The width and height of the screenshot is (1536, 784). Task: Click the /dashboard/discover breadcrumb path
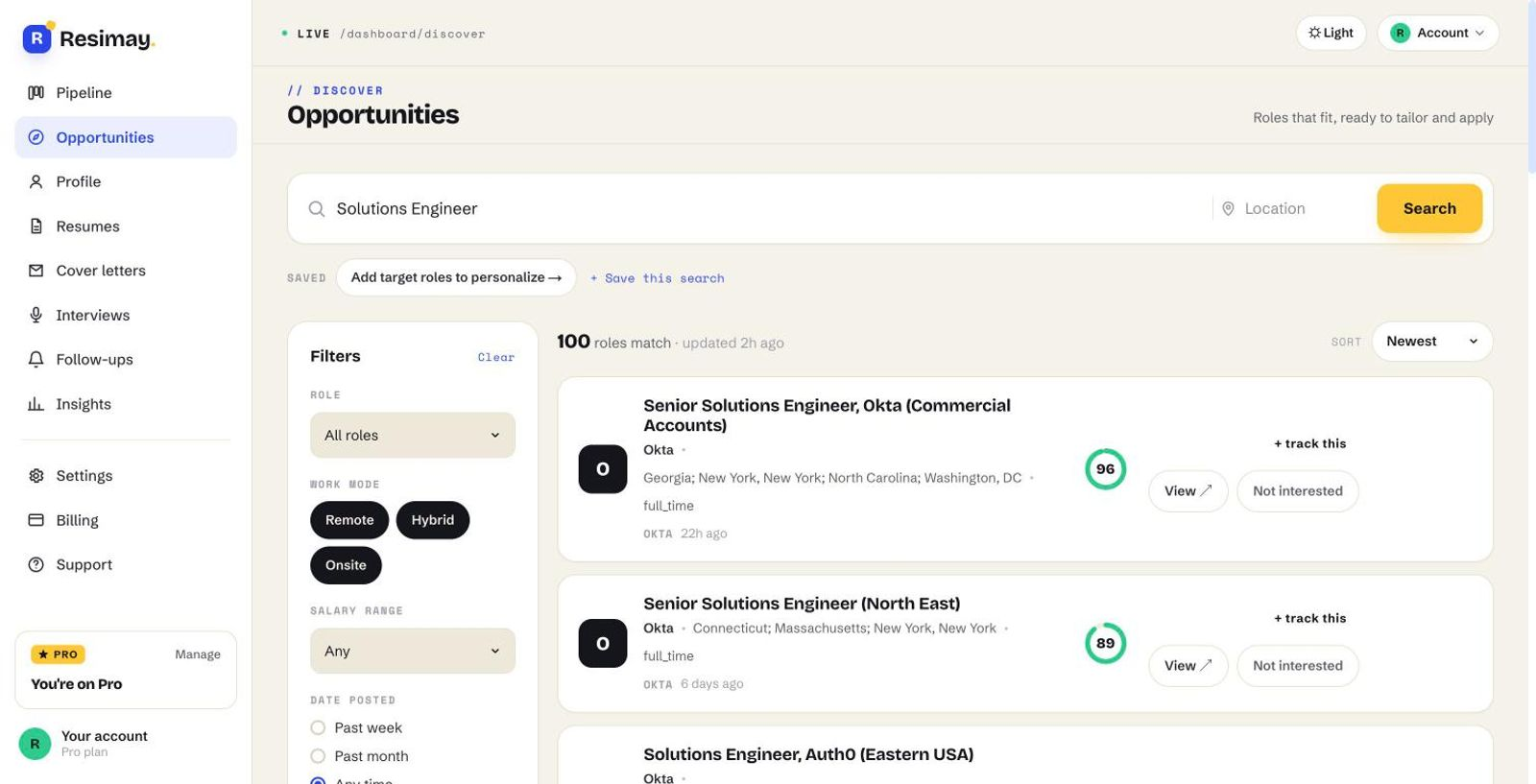[x=413, y=34]
